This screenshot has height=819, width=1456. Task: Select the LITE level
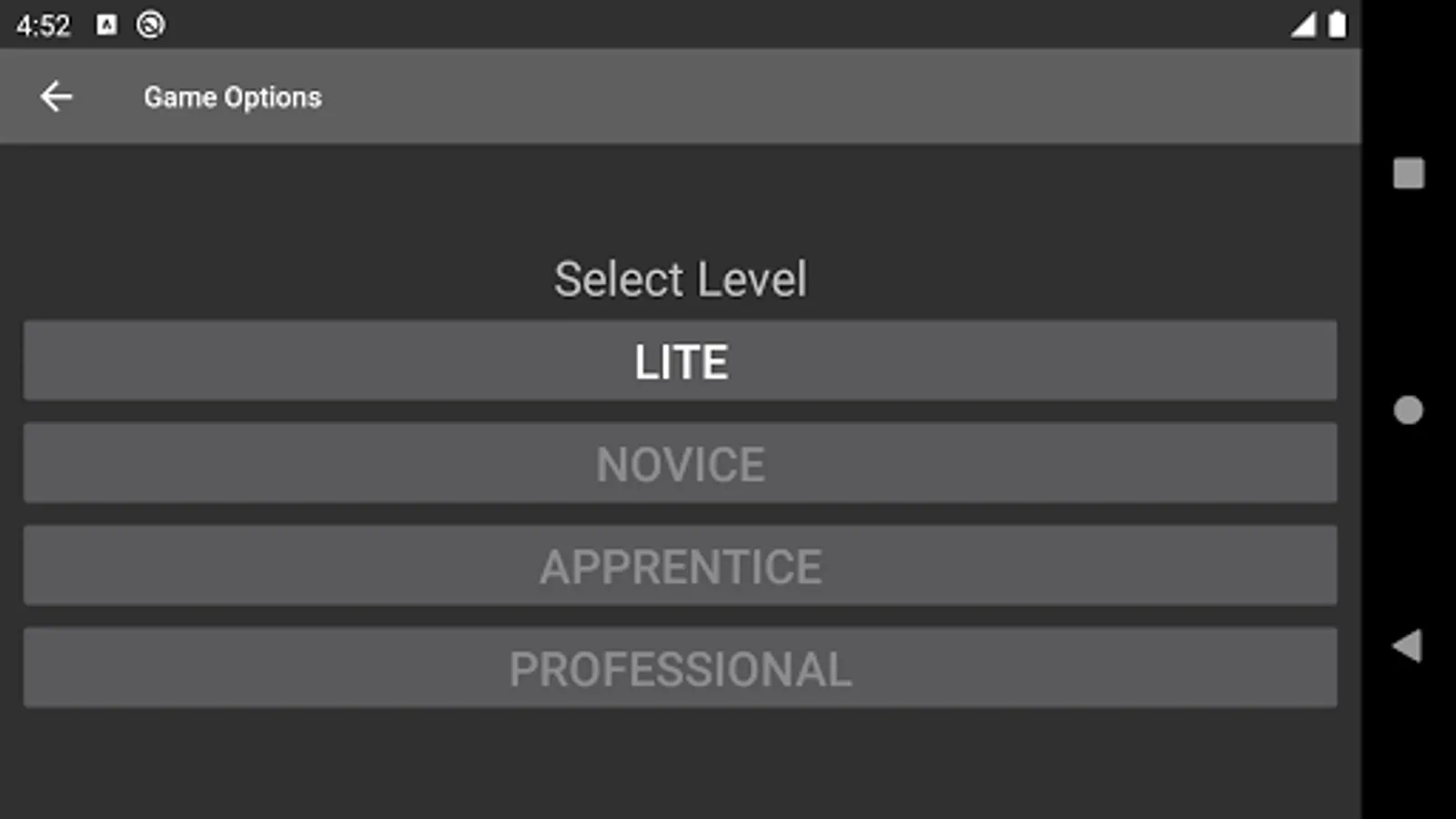coord(680,361)
